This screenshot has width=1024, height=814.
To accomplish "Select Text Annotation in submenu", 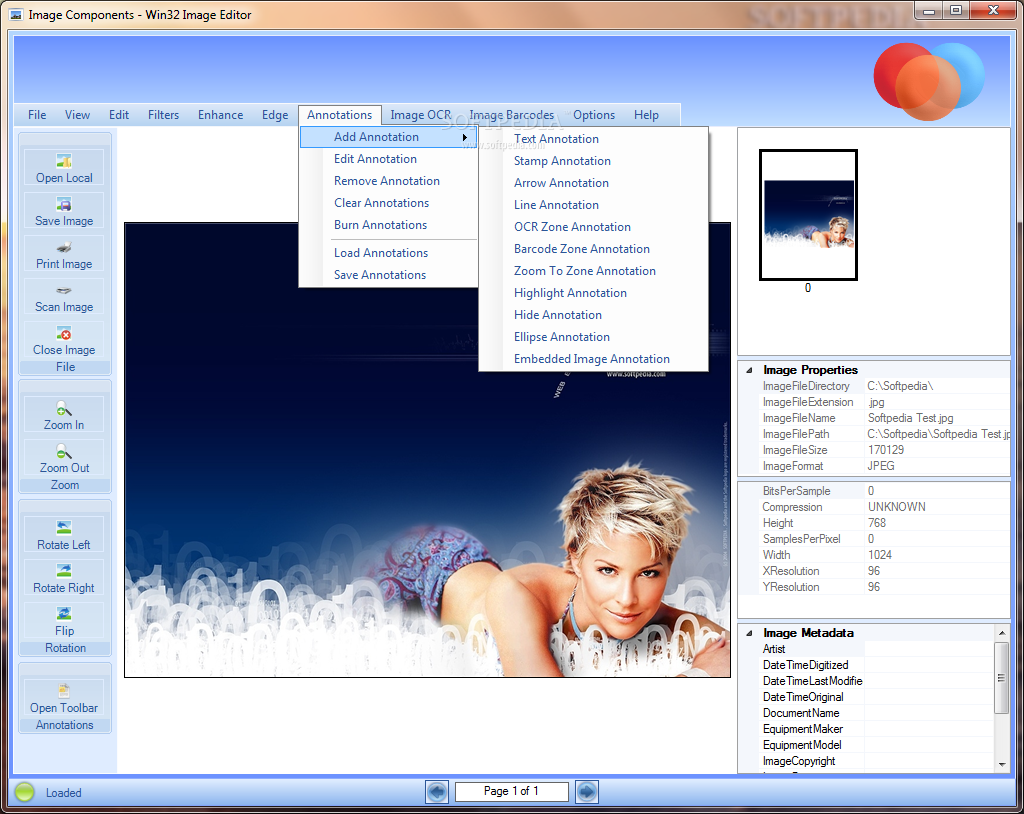I will tap(593, 139).
